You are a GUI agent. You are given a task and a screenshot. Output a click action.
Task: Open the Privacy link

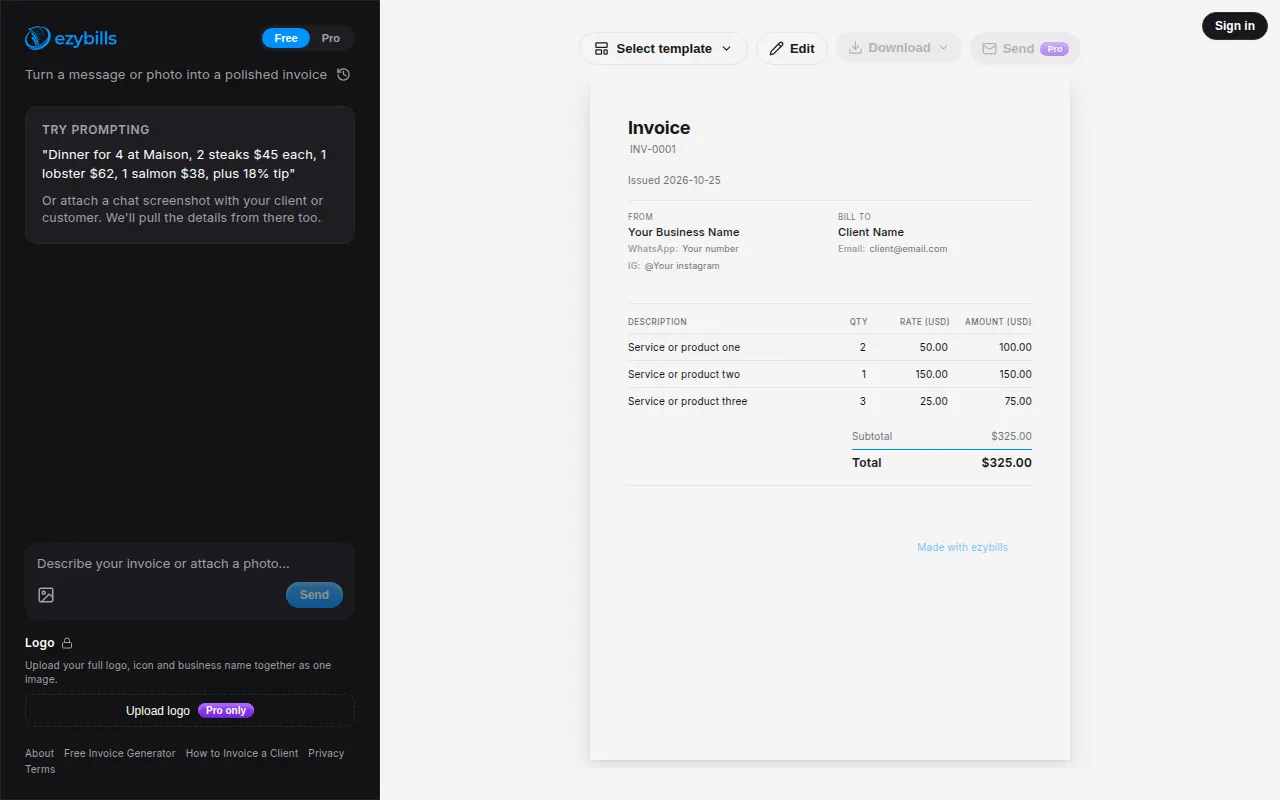click(326, 753)
